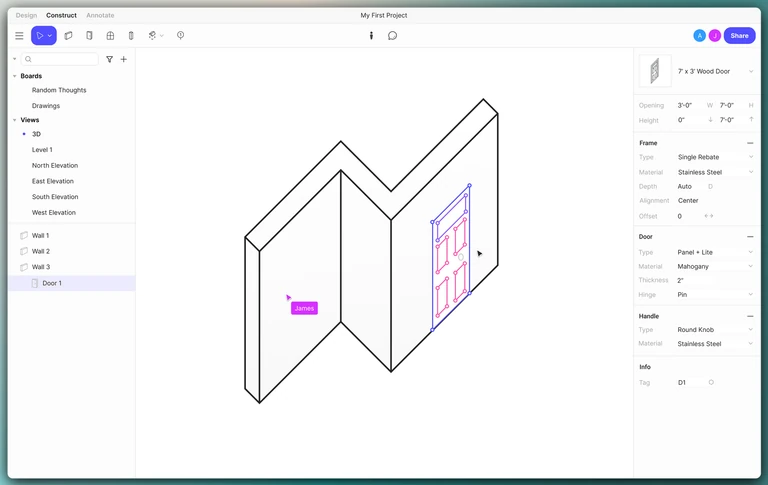Open the East Elevation view

53,181
